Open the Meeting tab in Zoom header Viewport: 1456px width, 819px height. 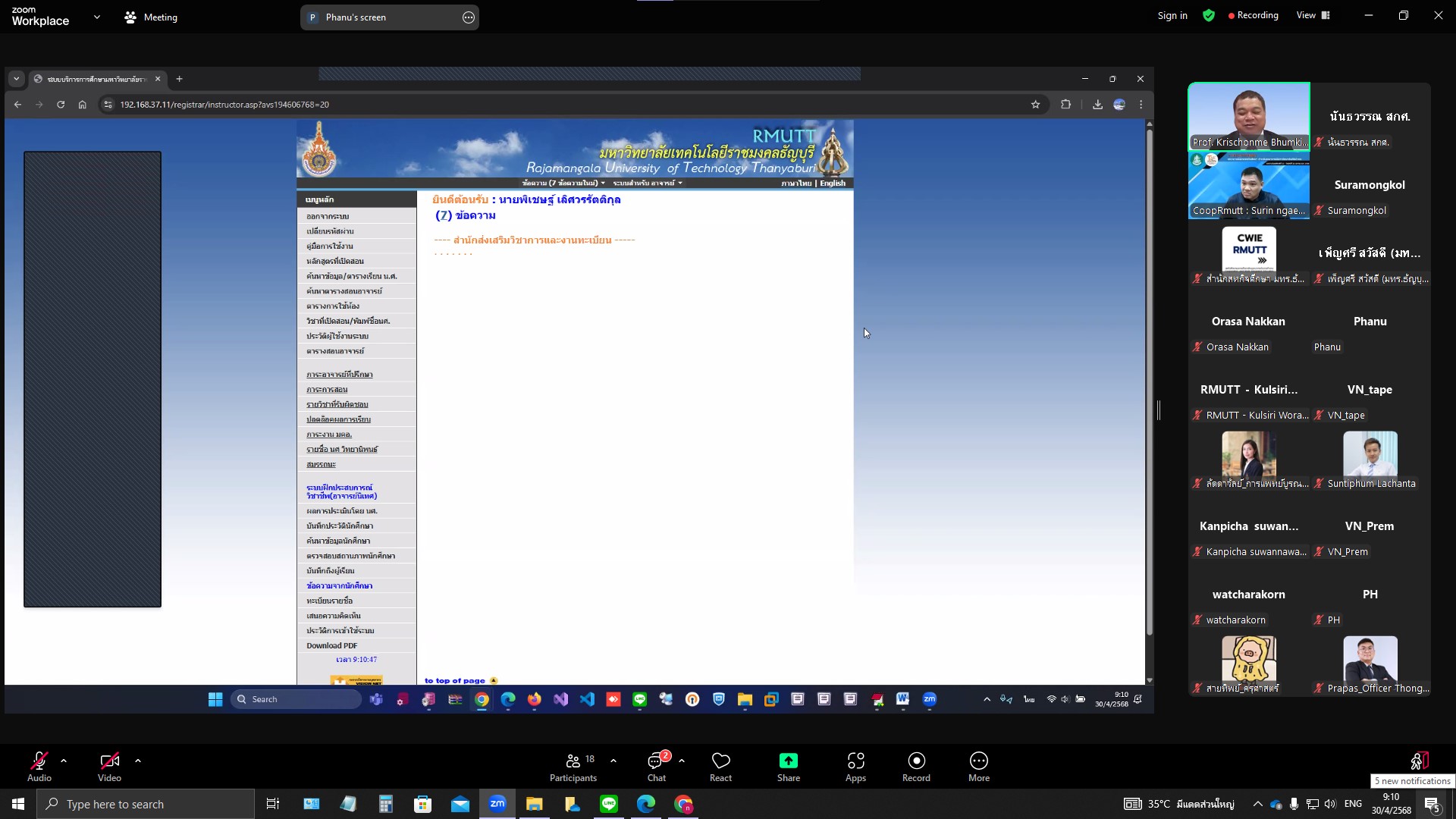point(151,17)
